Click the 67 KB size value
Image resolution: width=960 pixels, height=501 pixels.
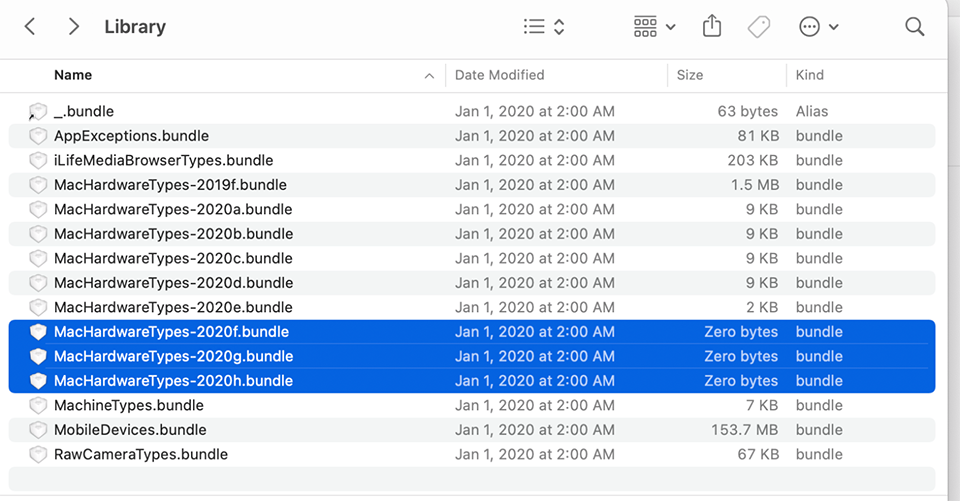758,454
